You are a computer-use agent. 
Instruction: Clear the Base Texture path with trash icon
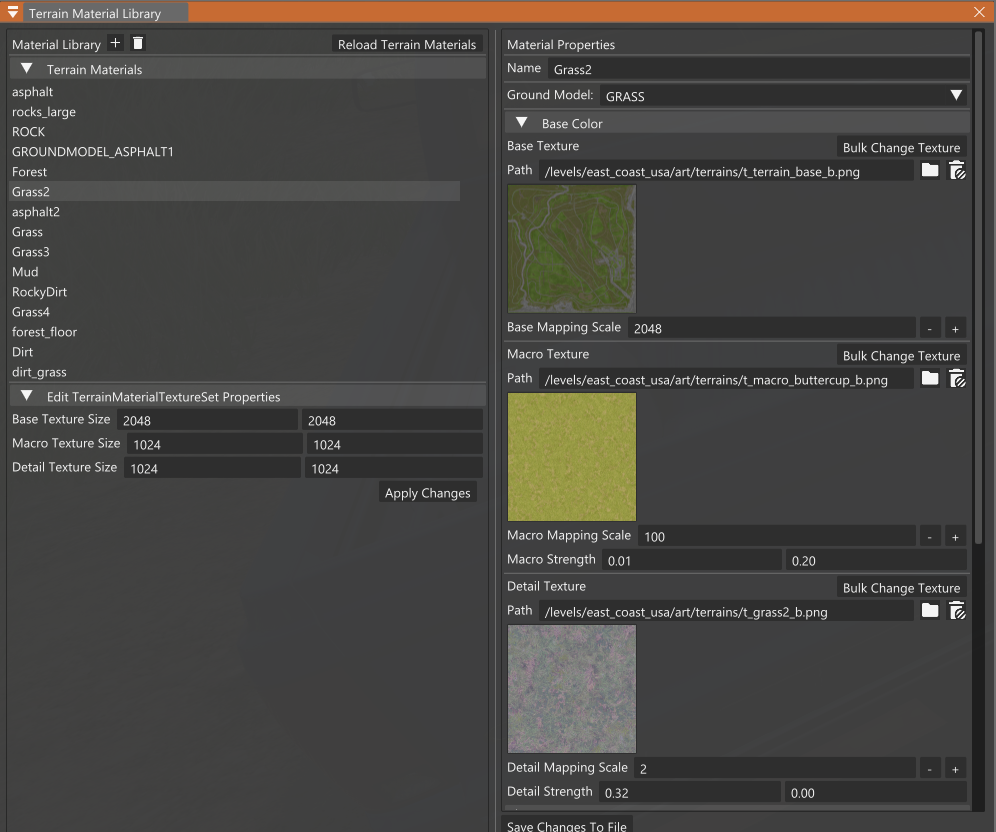coord(957,171)
